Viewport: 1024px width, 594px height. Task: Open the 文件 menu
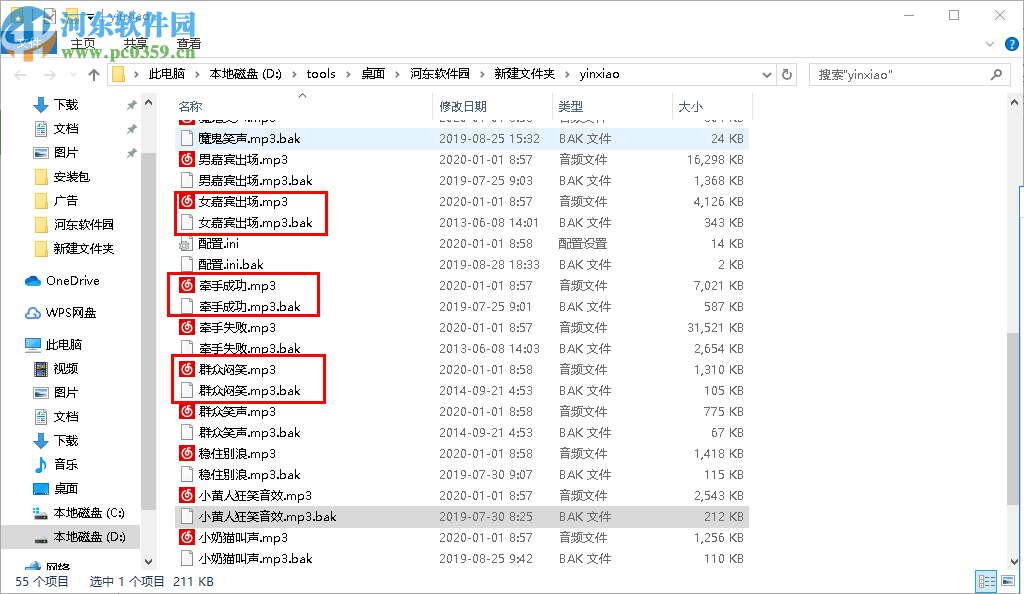pos(30,42)
